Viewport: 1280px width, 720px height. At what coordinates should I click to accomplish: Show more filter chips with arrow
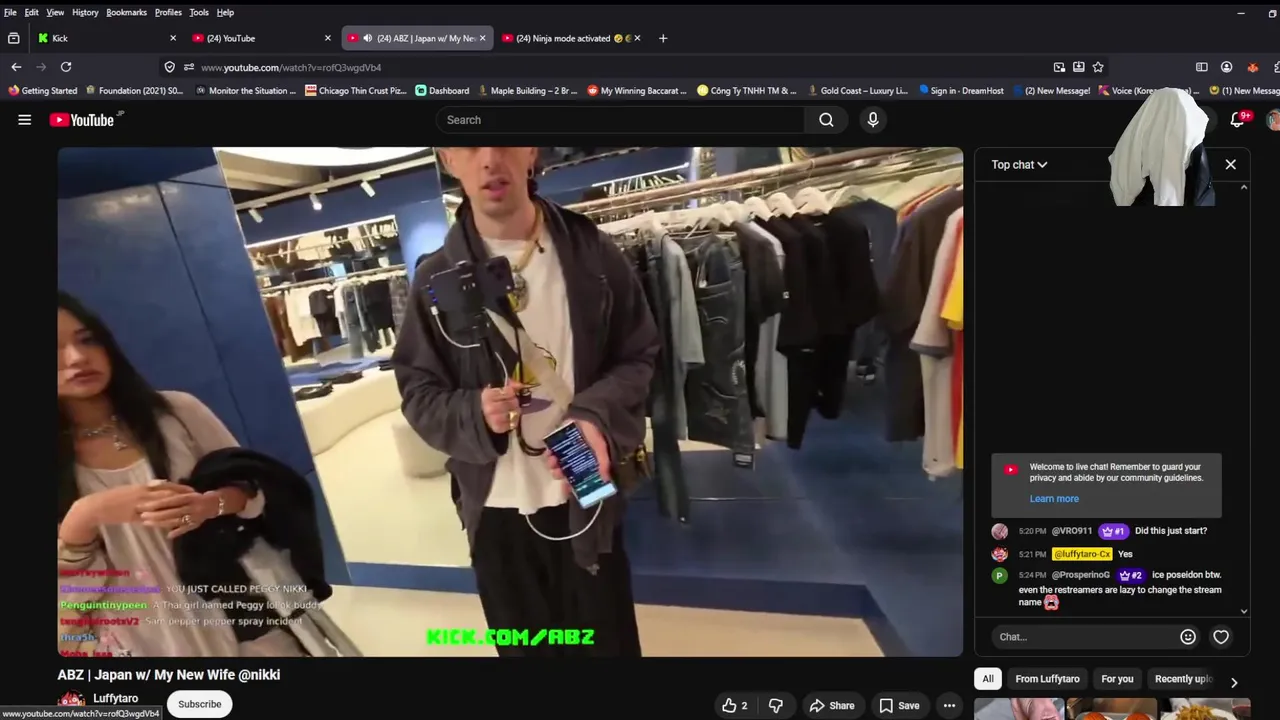tap(1234, 682)
